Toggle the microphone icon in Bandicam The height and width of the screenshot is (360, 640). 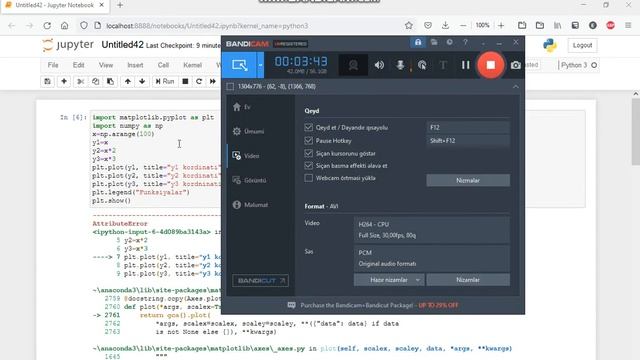point(400,65)
